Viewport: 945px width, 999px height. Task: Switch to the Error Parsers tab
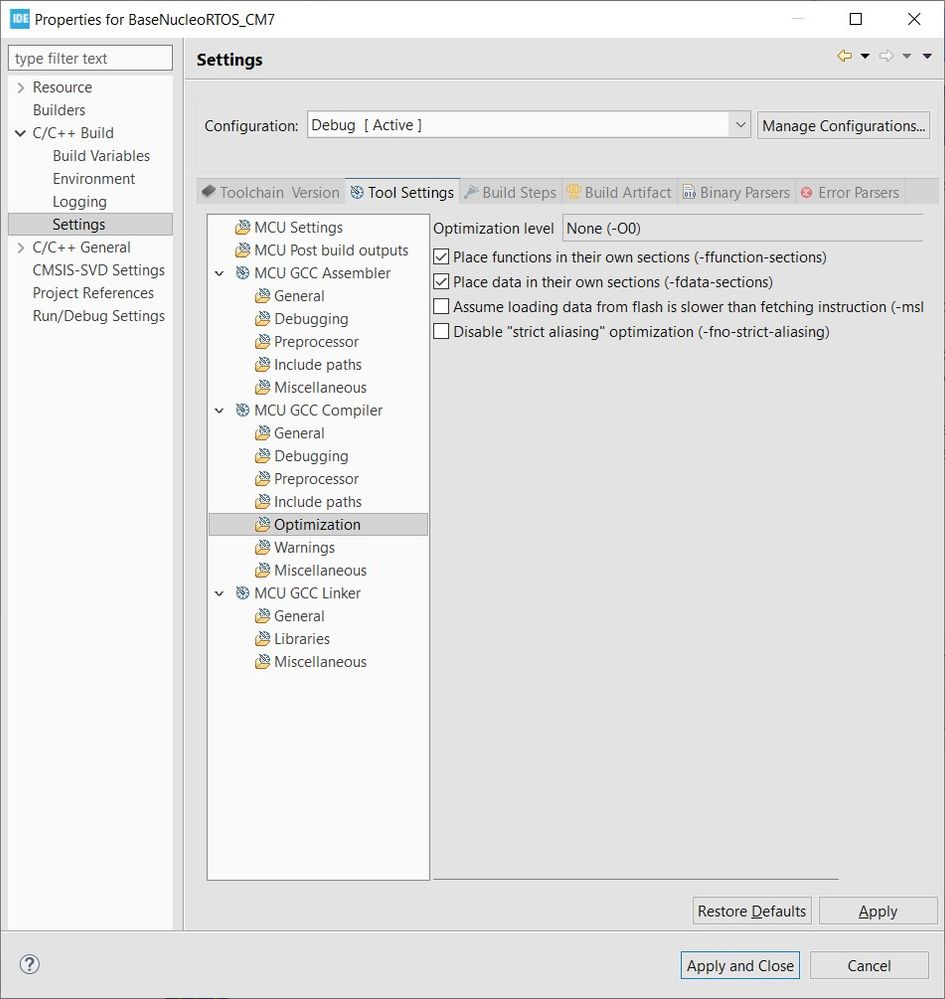pyautogui.click(x=850, y=192)
